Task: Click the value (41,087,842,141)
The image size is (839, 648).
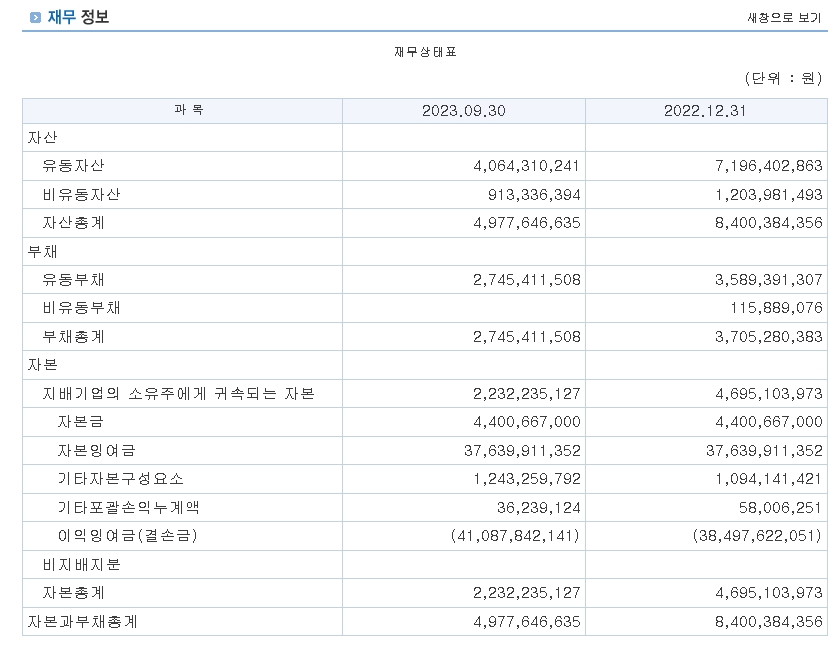Action: [515, 536]
